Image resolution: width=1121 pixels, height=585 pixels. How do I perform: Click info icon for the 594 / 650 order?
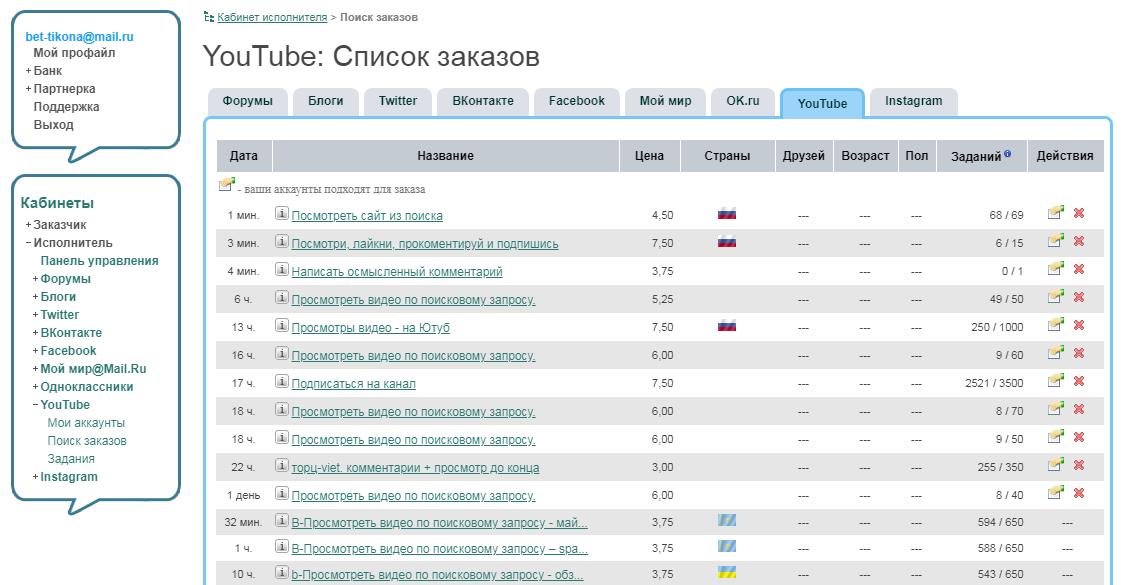click(282, 521)
